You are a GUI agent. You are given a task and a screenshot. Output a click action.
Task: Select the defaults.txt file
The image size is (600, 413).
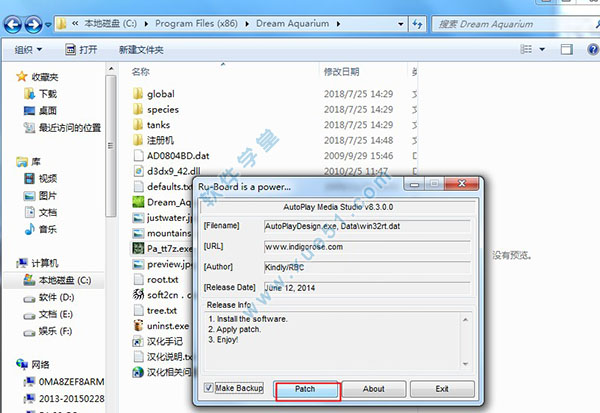[162, 187]
